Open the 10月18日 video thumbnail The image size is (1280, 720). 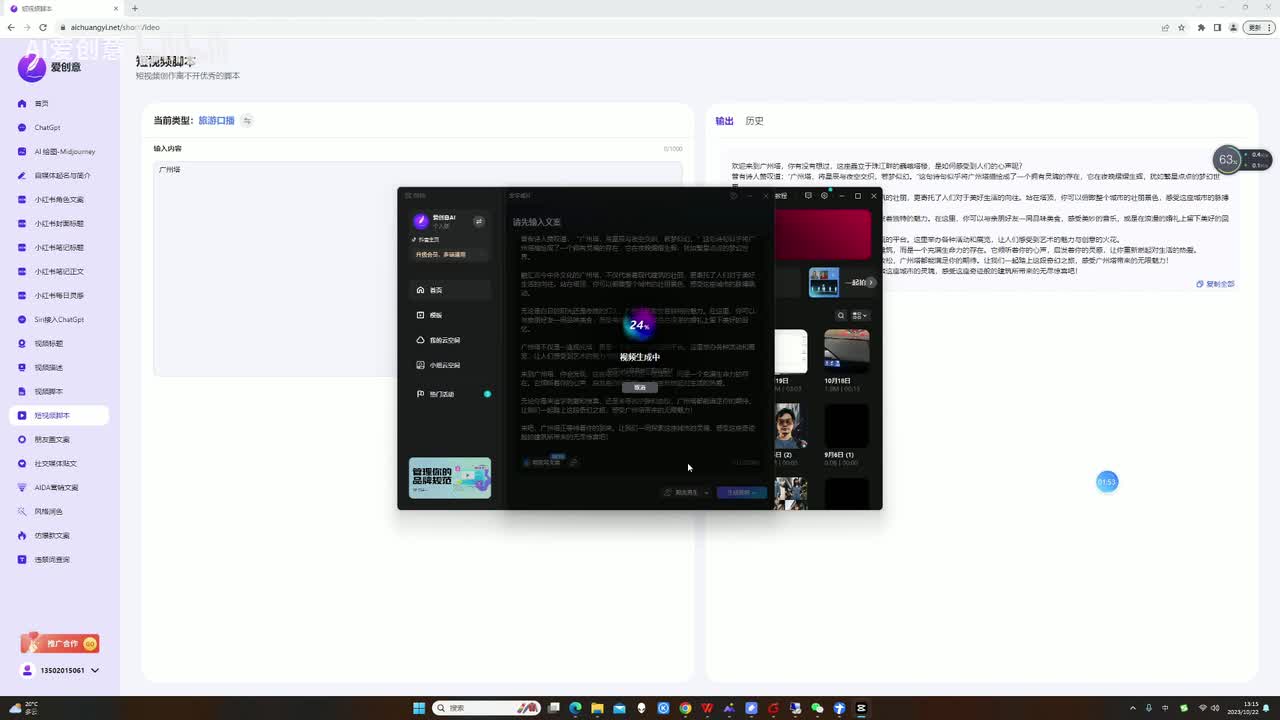pos(846,351)
